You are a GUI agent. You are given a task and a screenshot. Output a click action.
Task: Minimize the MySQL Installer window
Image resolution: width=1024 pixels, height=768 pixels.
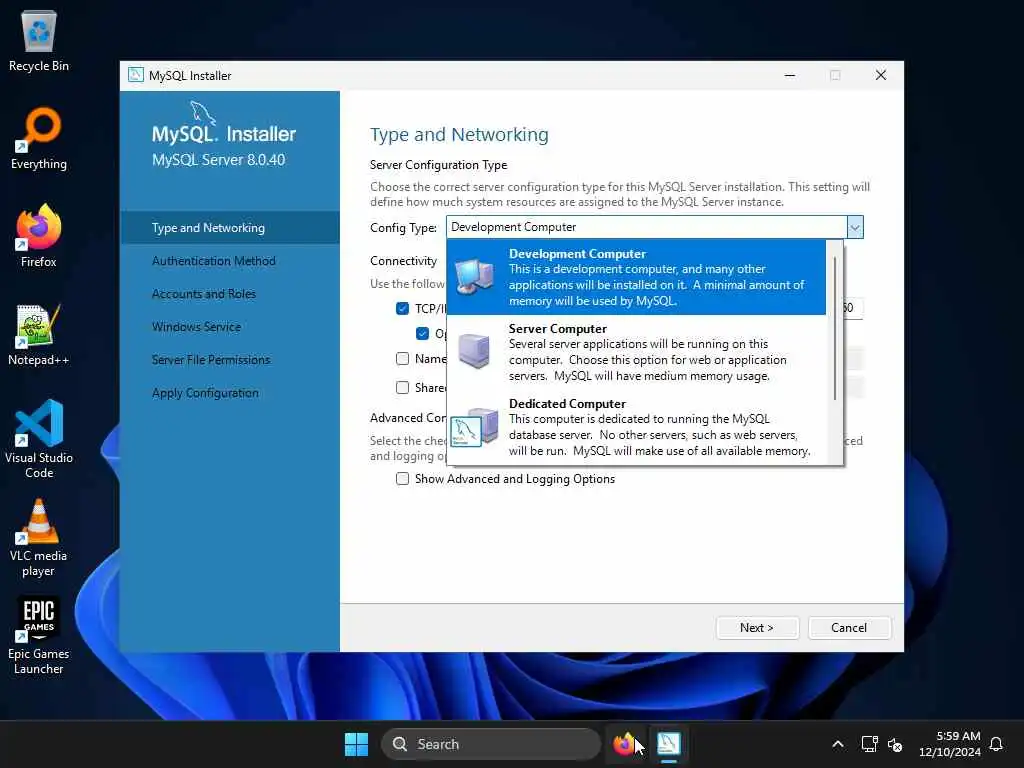pyautogui.click(x=790, y=75)
